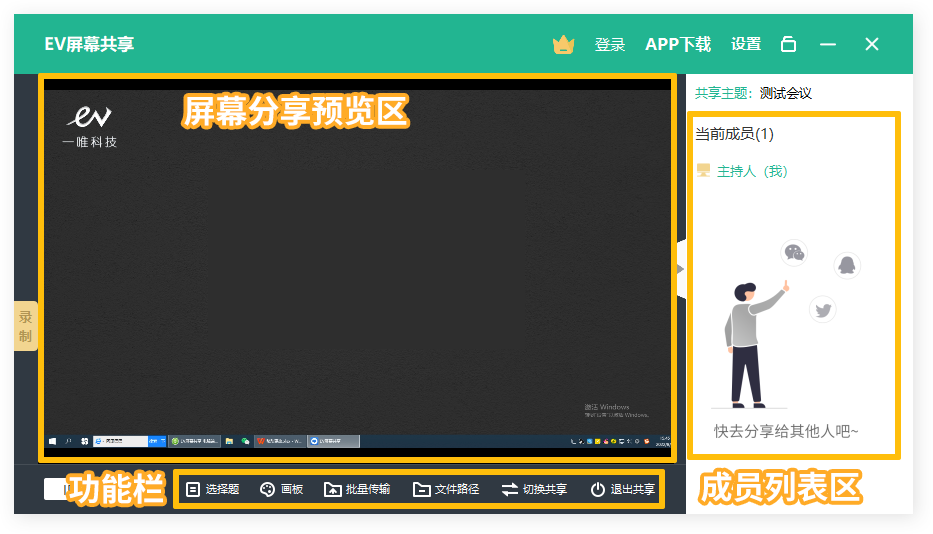Click 切换共享 to switch sharing

point(534,489)
